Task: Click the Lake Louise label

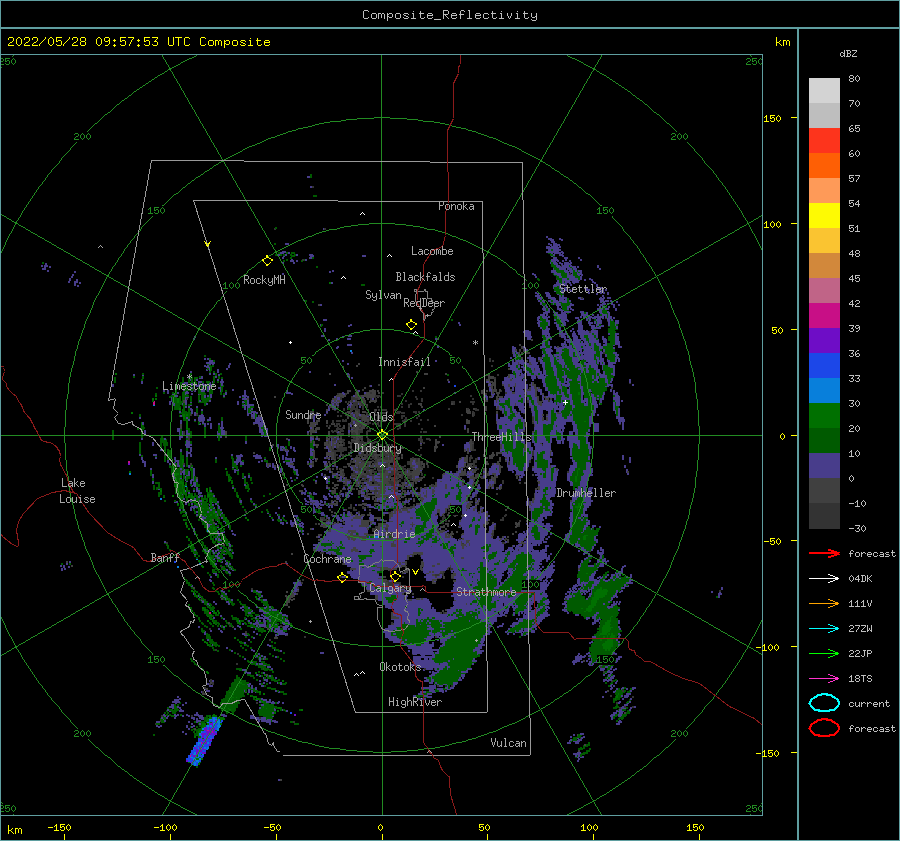Action: pos(77,491)
